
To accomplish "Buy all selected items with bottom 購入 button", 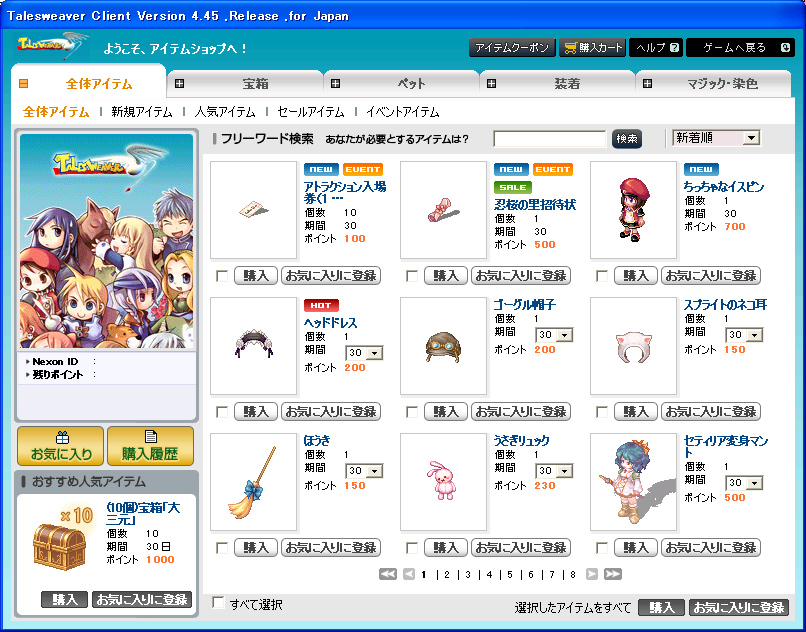I will pos(662,608).
